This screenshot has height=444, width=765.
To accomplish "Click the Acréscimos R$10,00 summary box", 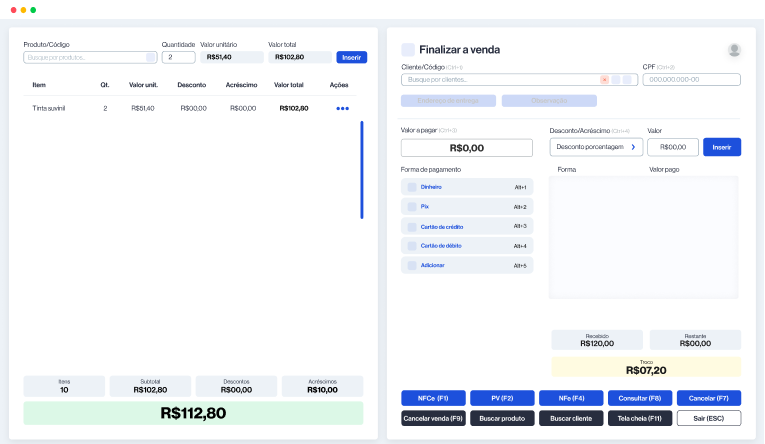I will click(x=322, y=386).
